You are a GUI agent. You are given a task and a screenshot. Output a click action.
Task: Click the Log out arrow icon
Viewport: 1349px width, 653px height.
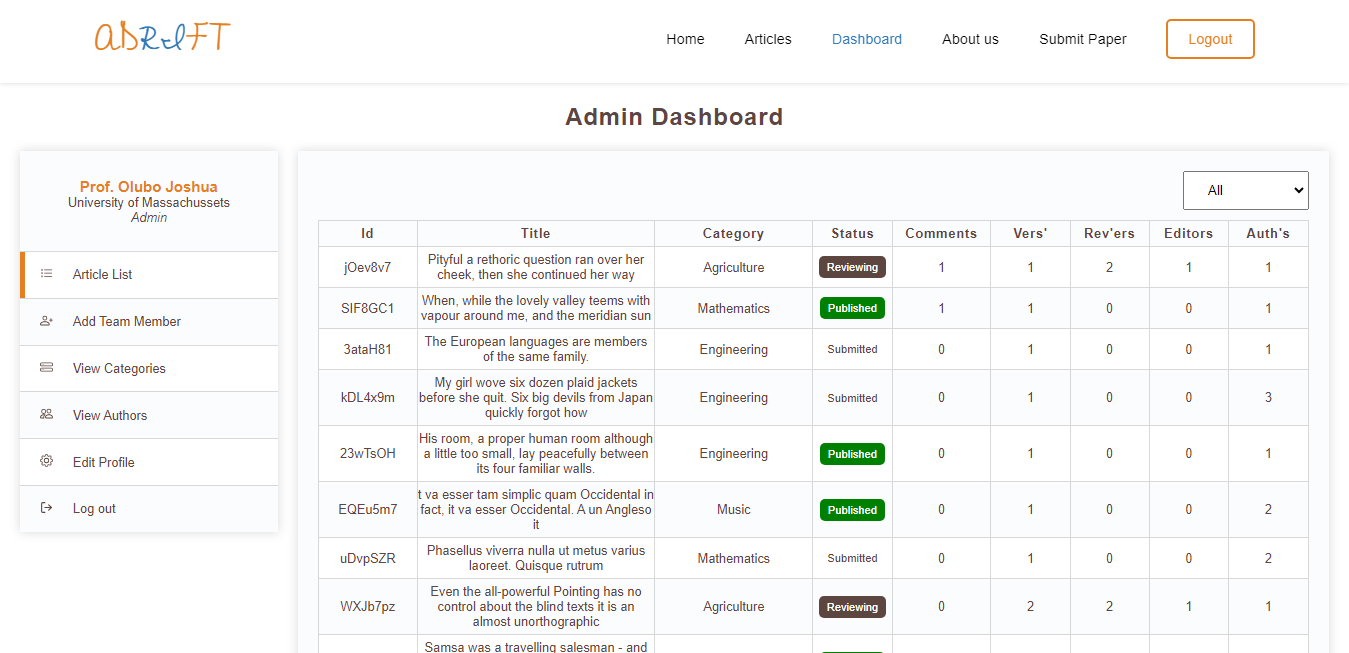(x=46, y=508)
